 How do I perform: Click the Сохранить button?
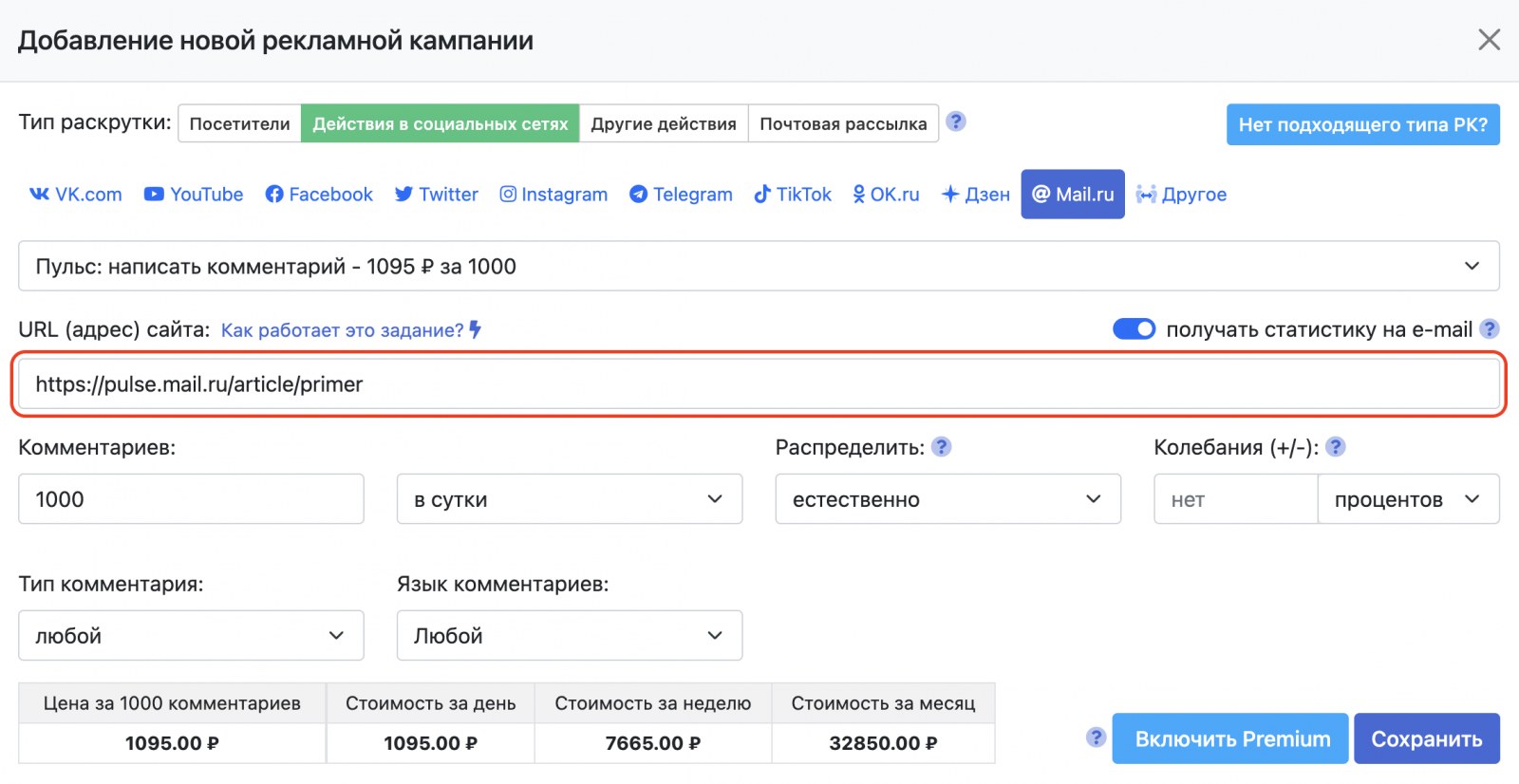1426,738
